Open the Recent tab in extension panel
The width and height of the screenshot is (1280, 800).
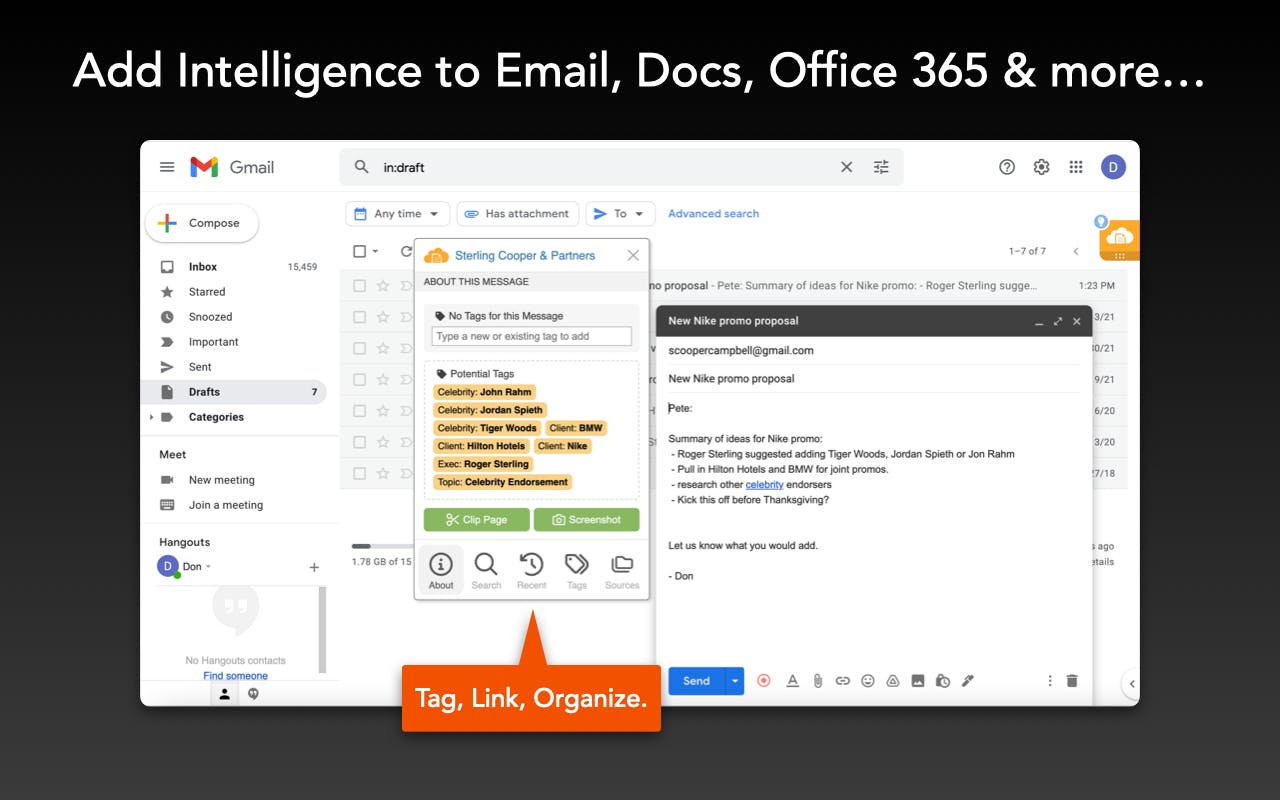[531, 571]
